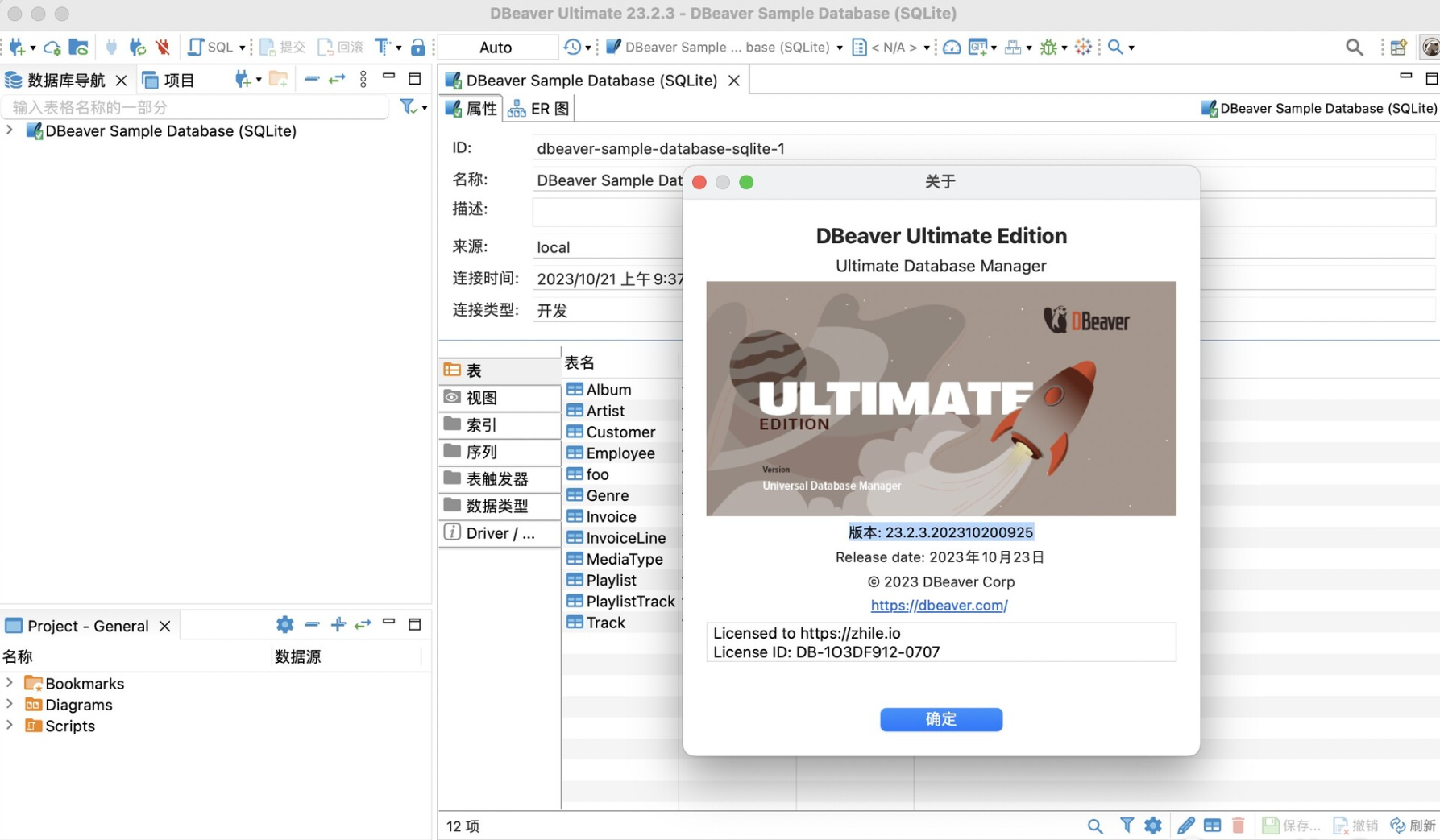Screen dimensions: 1440x840
Task: Click the plus expand icon in Project panel
Action: click(338, 625)
